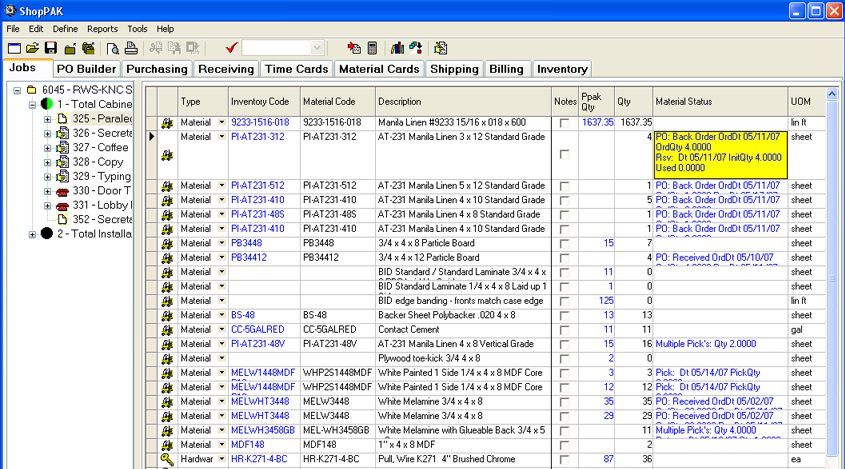Viewport: 845px width, 469px height.
Task: Open the Type dropdown on the MDF148 row
Action: tap(221, 445)
